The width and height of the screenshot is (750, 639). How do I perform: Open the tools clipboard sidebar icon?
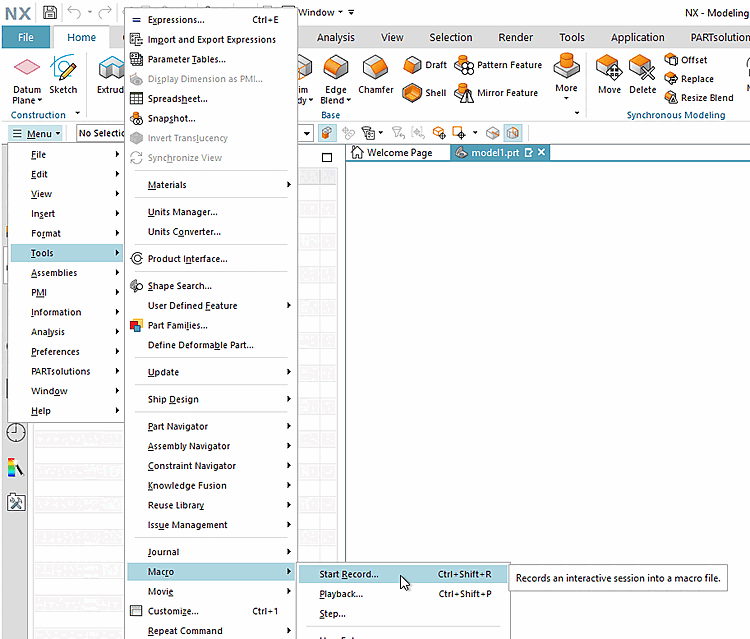tap(16, 502)
